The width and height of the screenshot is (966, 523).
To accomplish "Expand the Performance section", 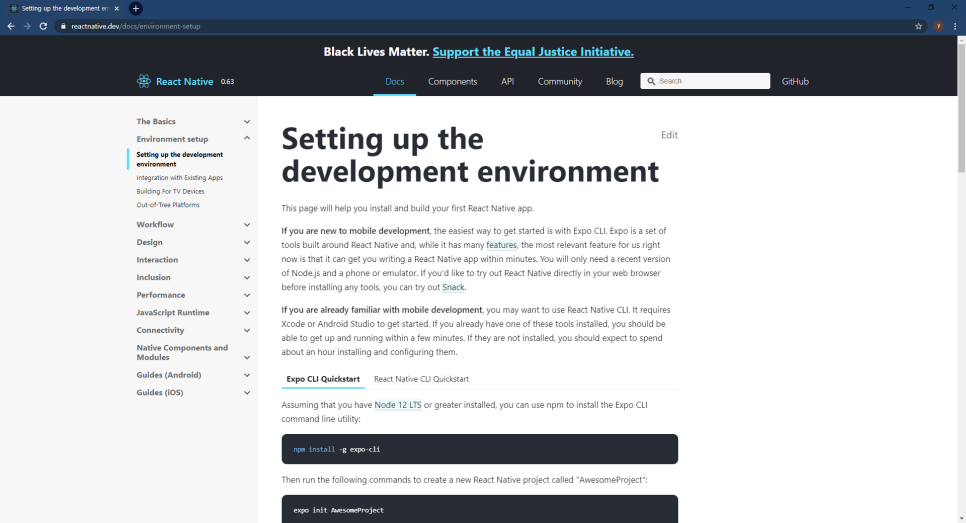I will click(x=193, y=295).
